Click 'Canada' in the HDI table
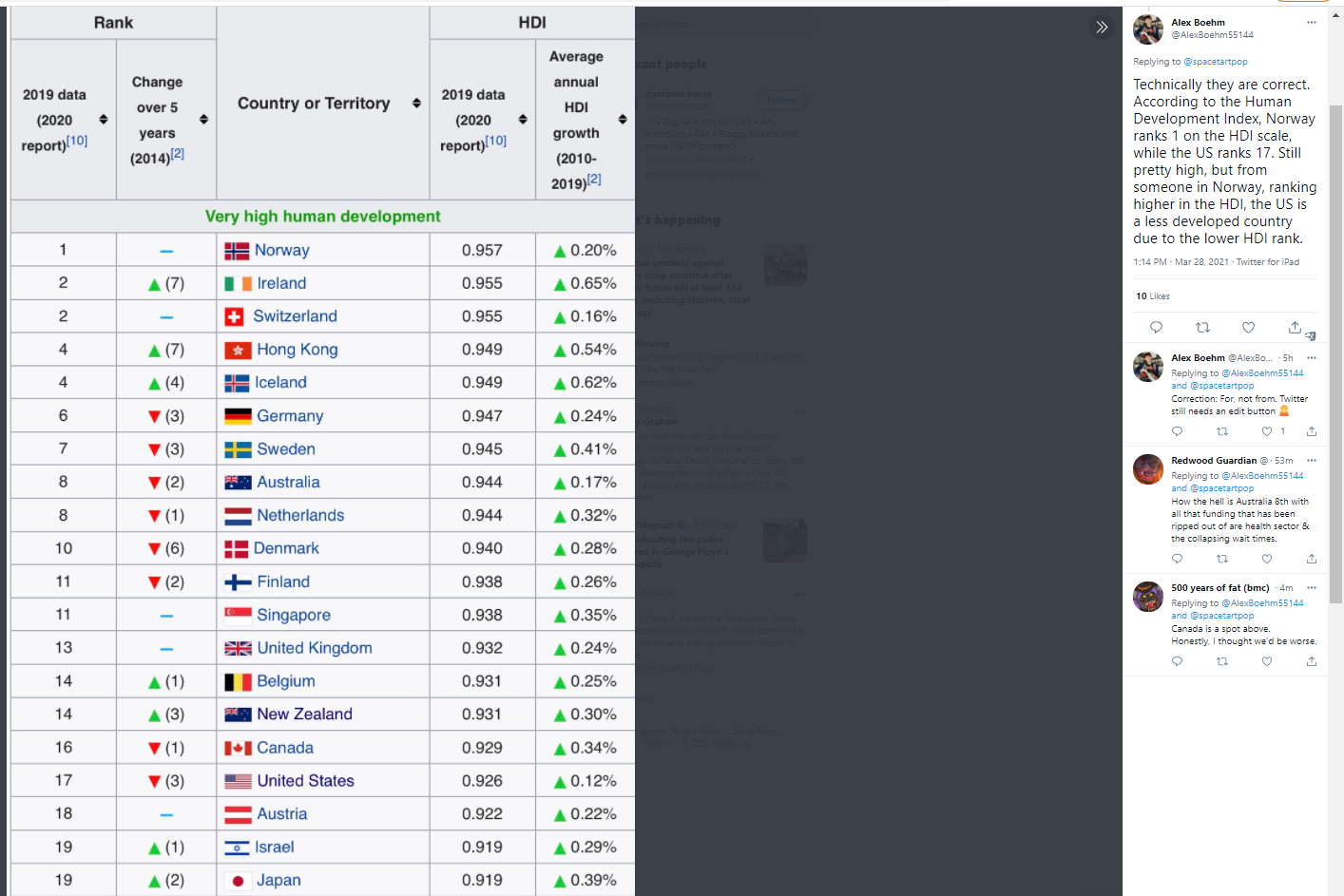Screen dimensions: 1344x896 (x=285, y=748)
